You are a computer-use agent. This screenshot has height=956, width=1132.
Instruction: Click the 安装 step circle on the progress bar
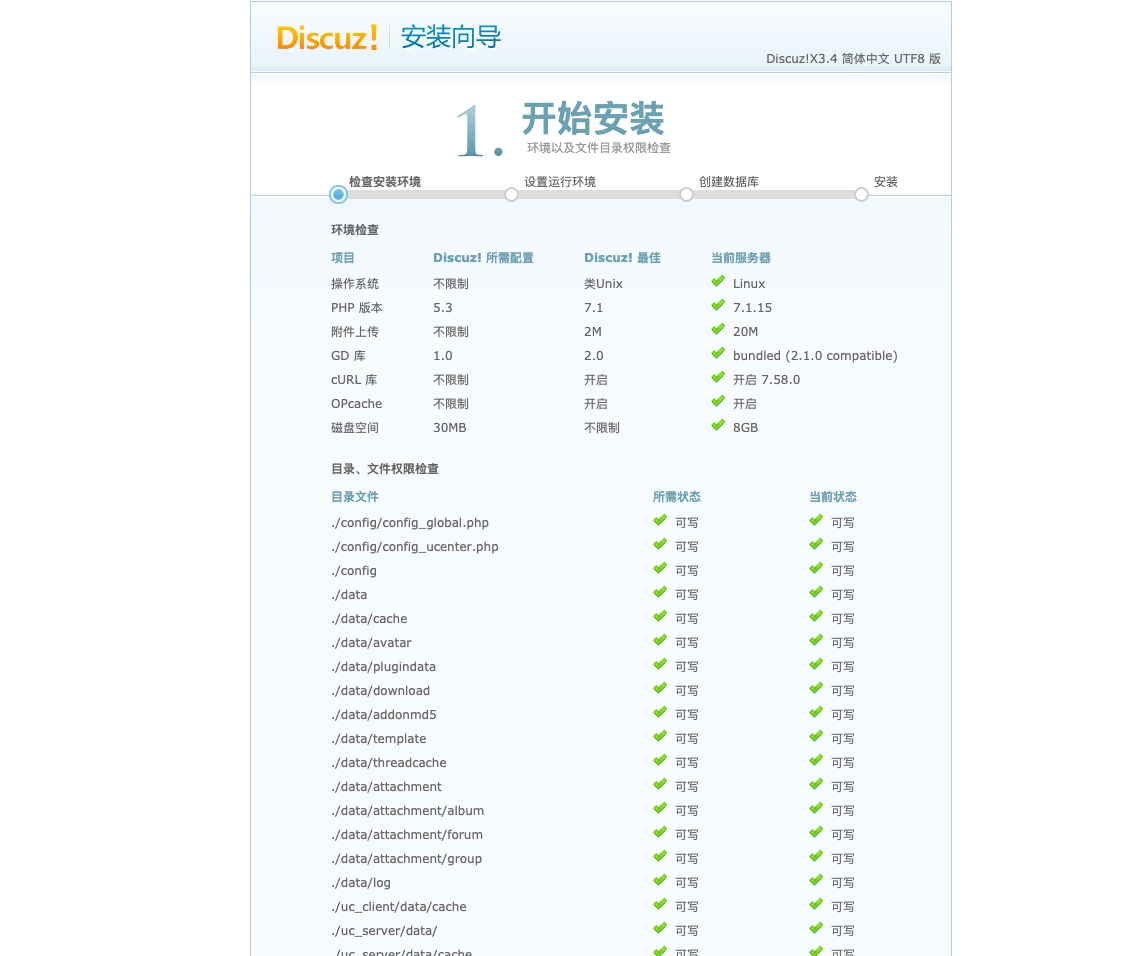coord(861,194)
